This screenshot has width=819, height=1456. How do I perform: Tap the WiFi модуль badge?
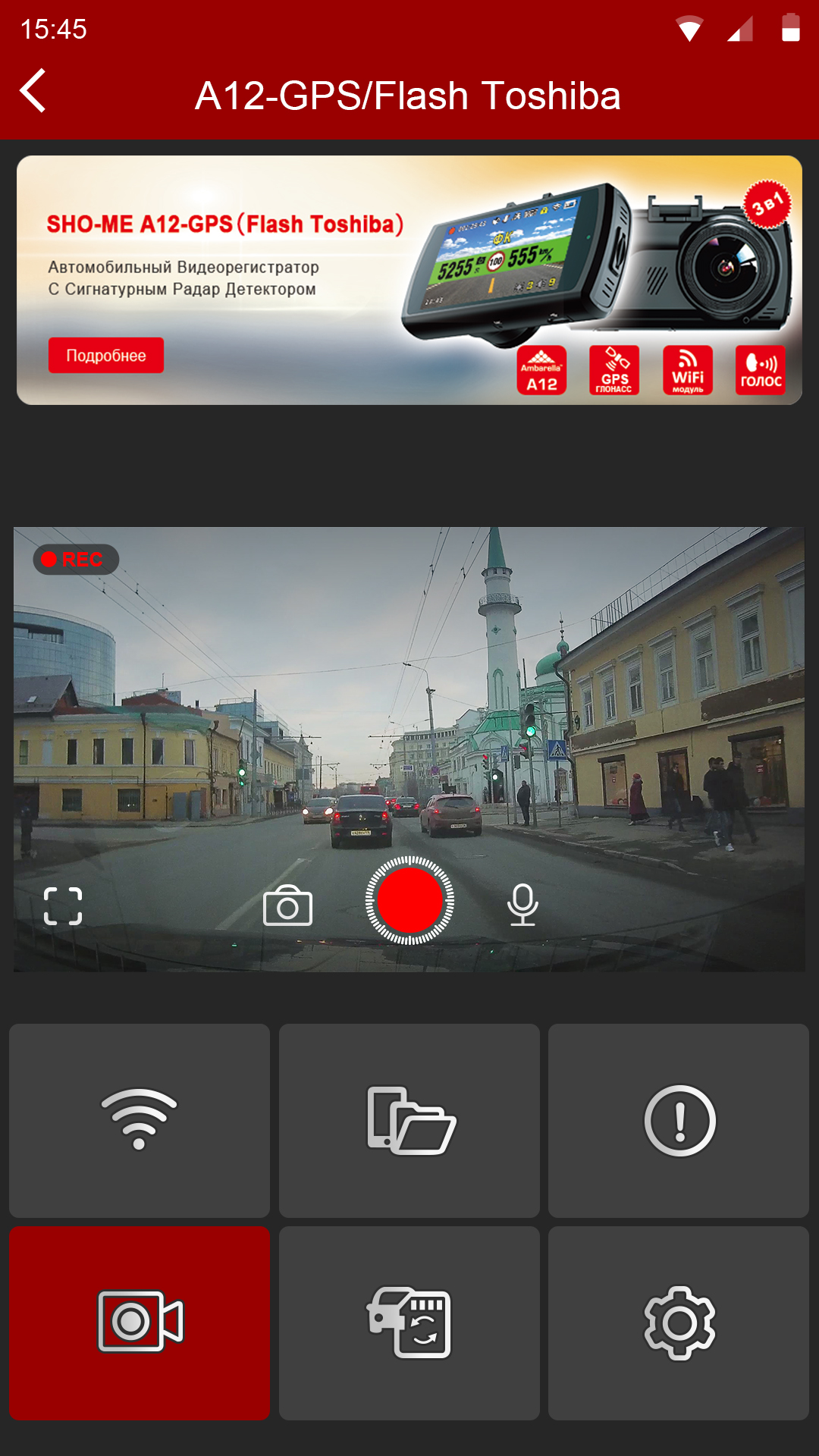688,370
